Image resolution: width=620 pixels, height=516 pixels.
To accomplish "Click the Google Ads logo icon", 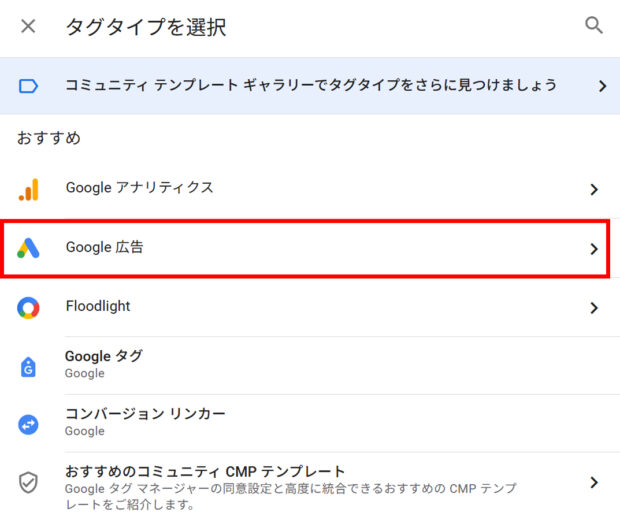I will pos(28,248).
